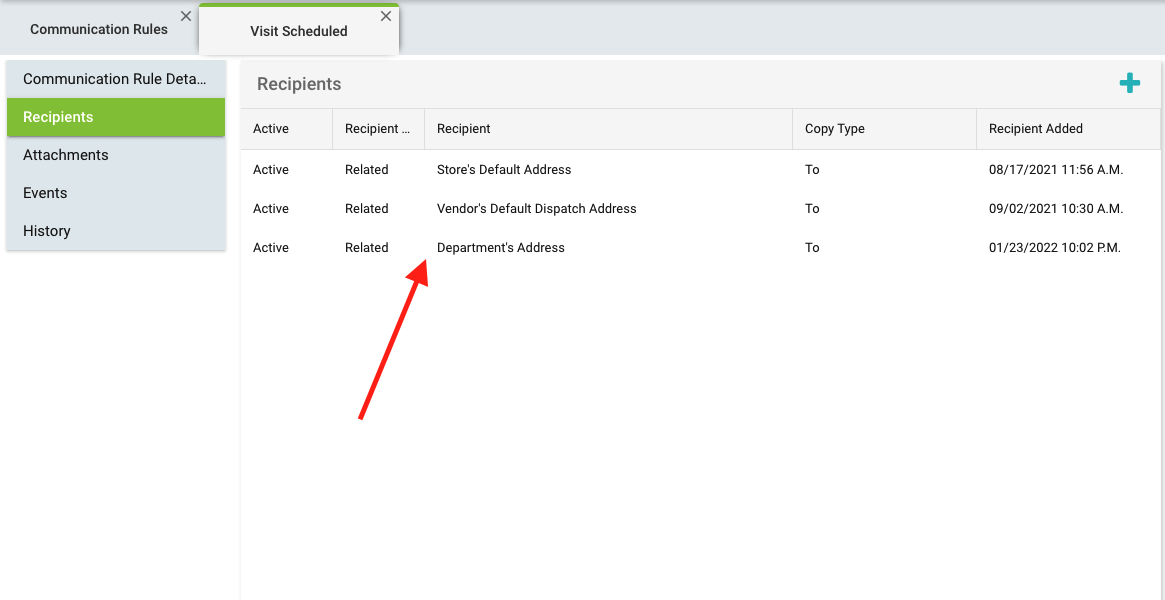Open Vendor's Default Dispatch Address recipient
The width and height of the screenshot is (1165, 600).
point(536,209)
